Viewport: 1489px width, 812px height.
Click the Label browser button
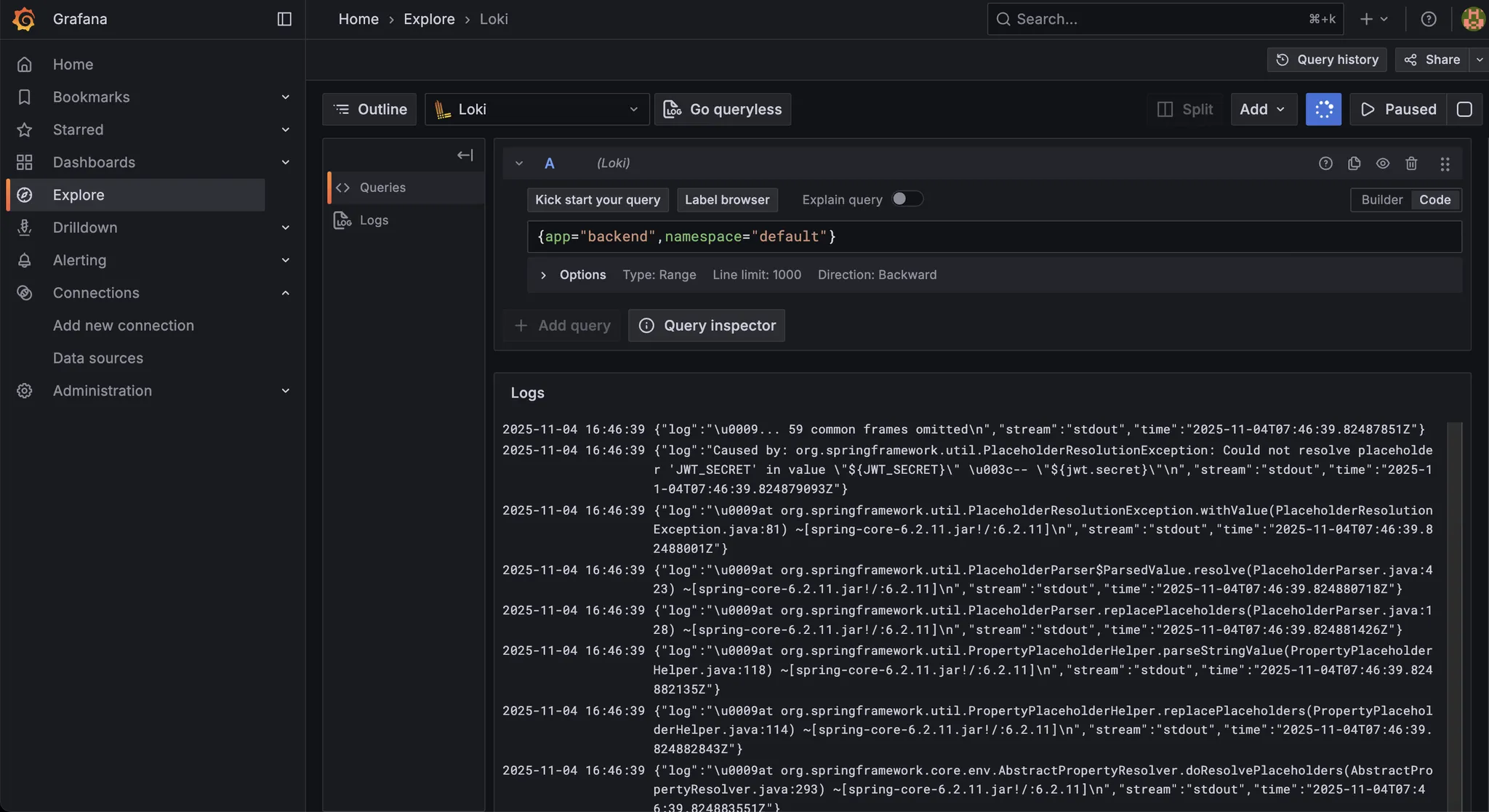(726, 200)
